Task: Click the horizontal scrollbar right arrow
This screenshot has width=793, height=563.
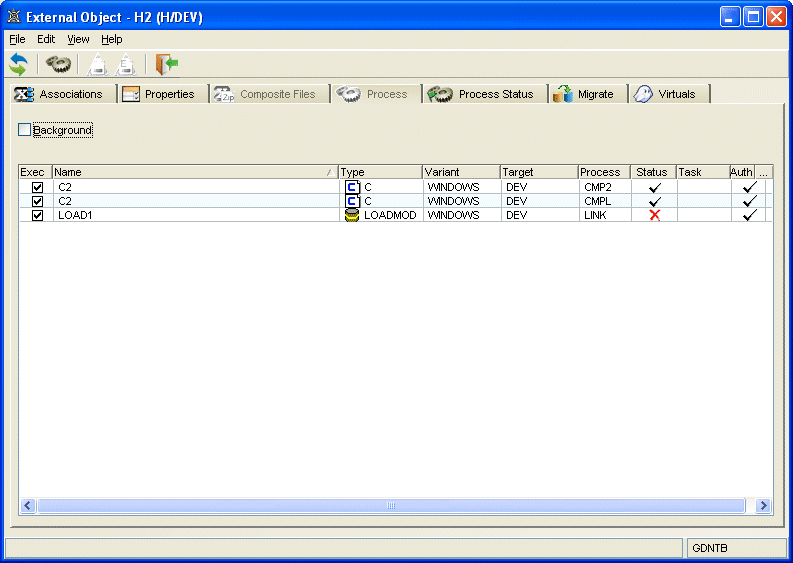Action: [764, 506]
